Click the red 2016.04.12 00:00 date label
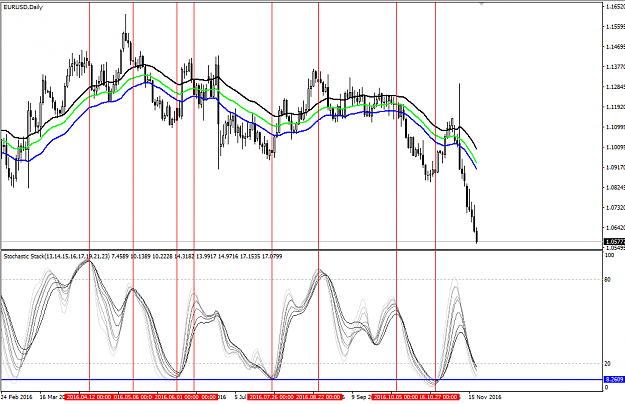The image size is (625, 404). 88,397
